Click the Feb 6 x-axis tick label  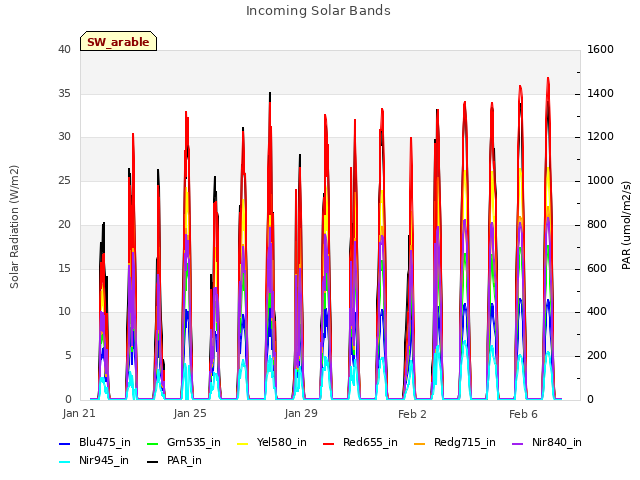coord(523,414)
